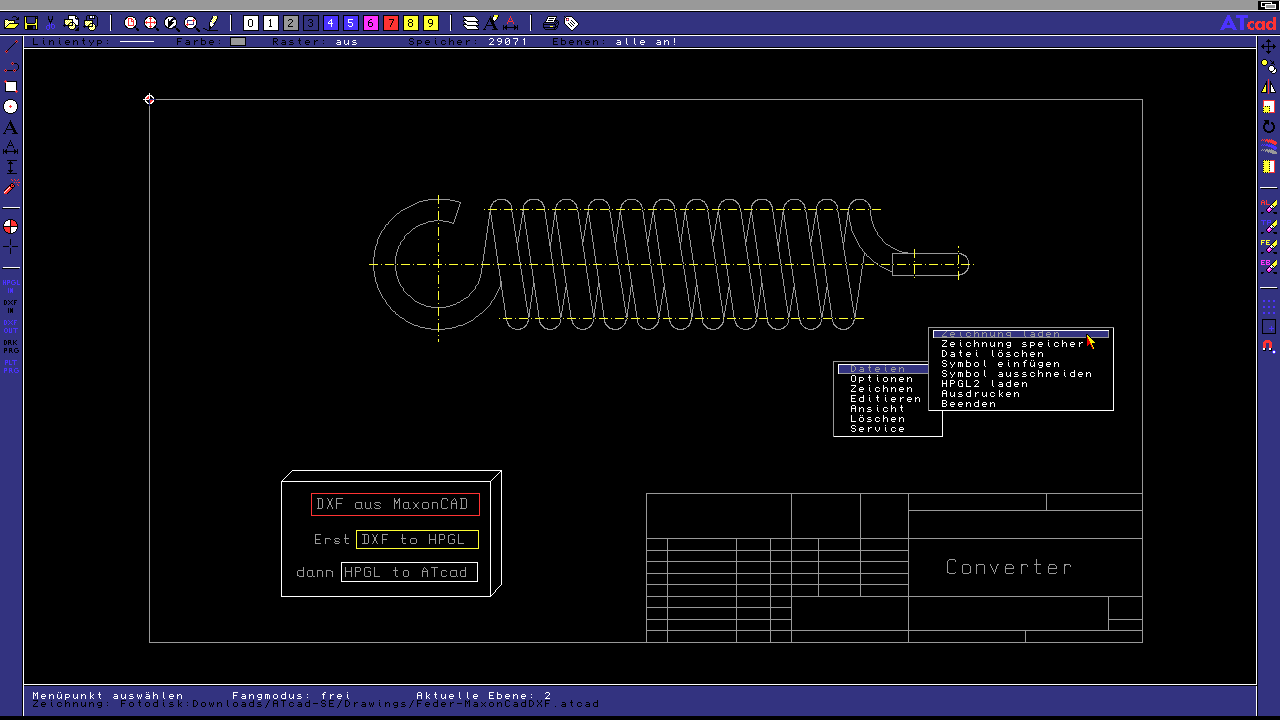Select the circle drawing tool

[x=11, y=107]
